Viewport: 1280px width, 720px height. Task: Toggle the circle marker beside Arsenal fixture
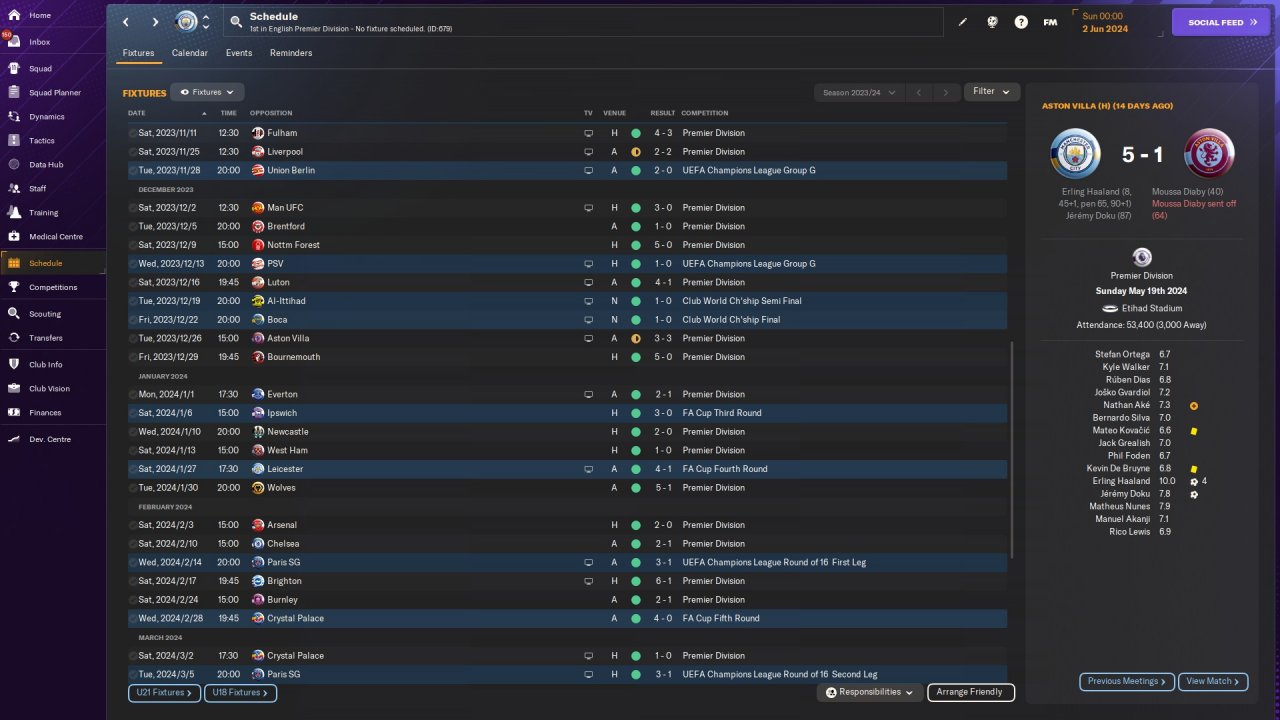[133, 525]
